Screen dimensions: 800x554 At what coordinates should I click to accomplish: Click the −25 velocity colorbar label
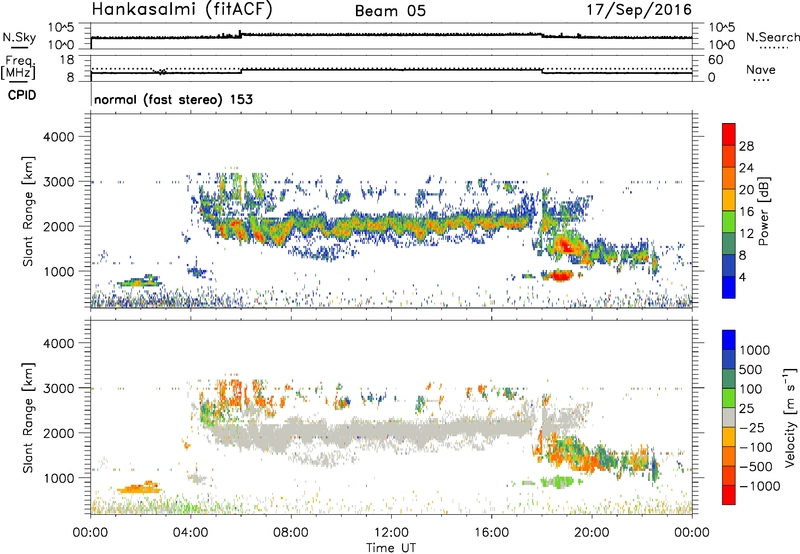click(x=752, y=428)
